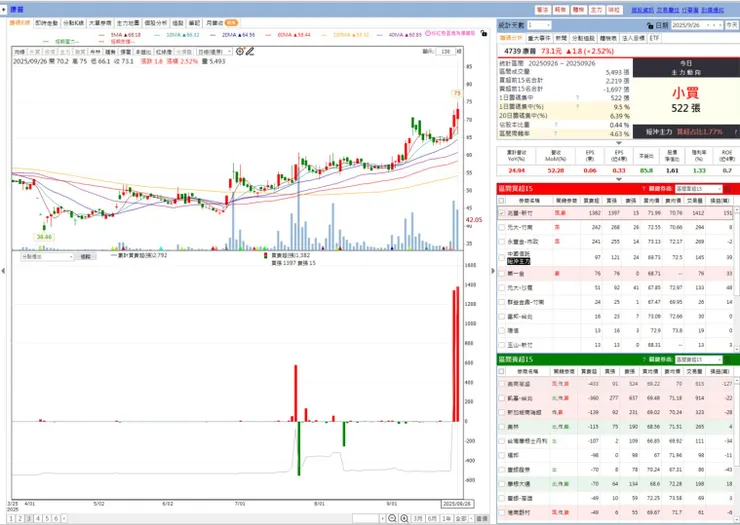Click the plus icon at window top-left
This screenshot has width=740, height=525.
[3, 9]
